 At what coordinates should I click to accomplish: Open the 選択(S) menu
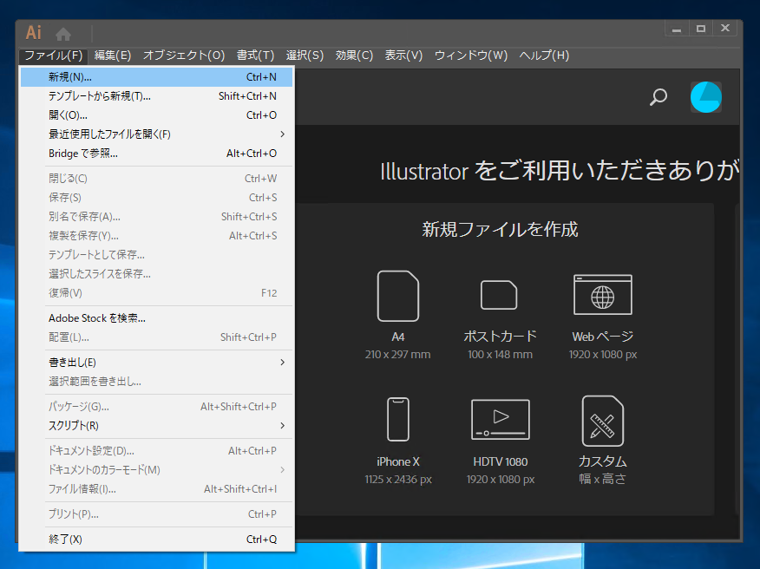305,55
